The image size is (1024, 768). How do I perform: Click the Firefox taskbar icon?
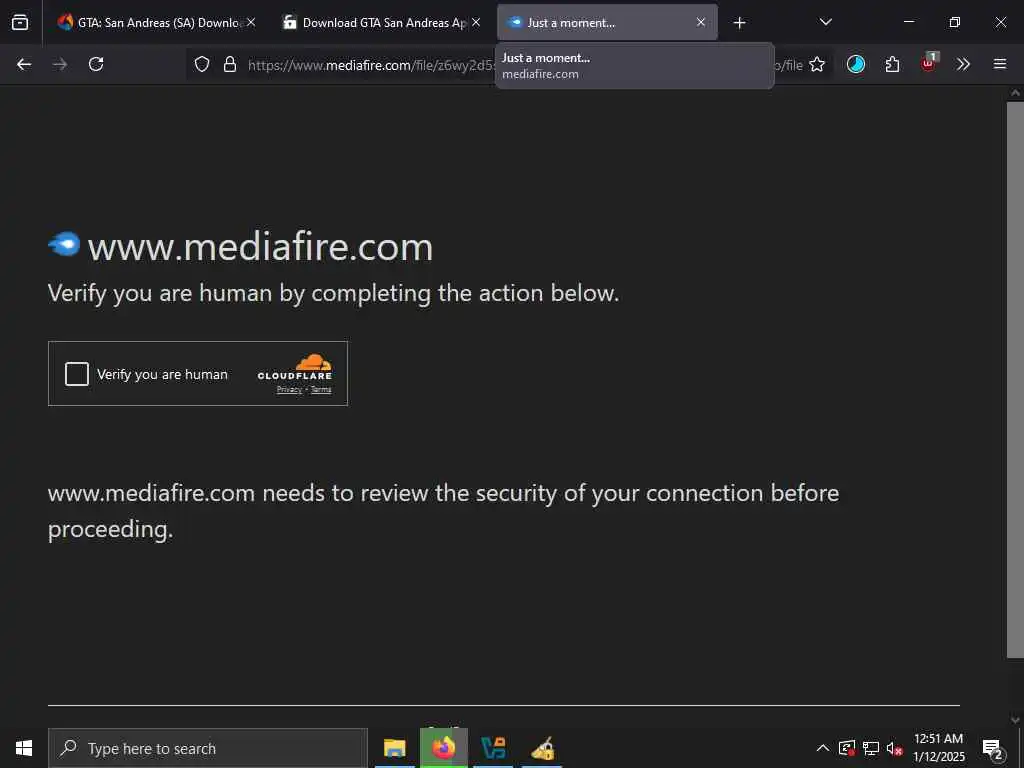[x=443, y=748]
